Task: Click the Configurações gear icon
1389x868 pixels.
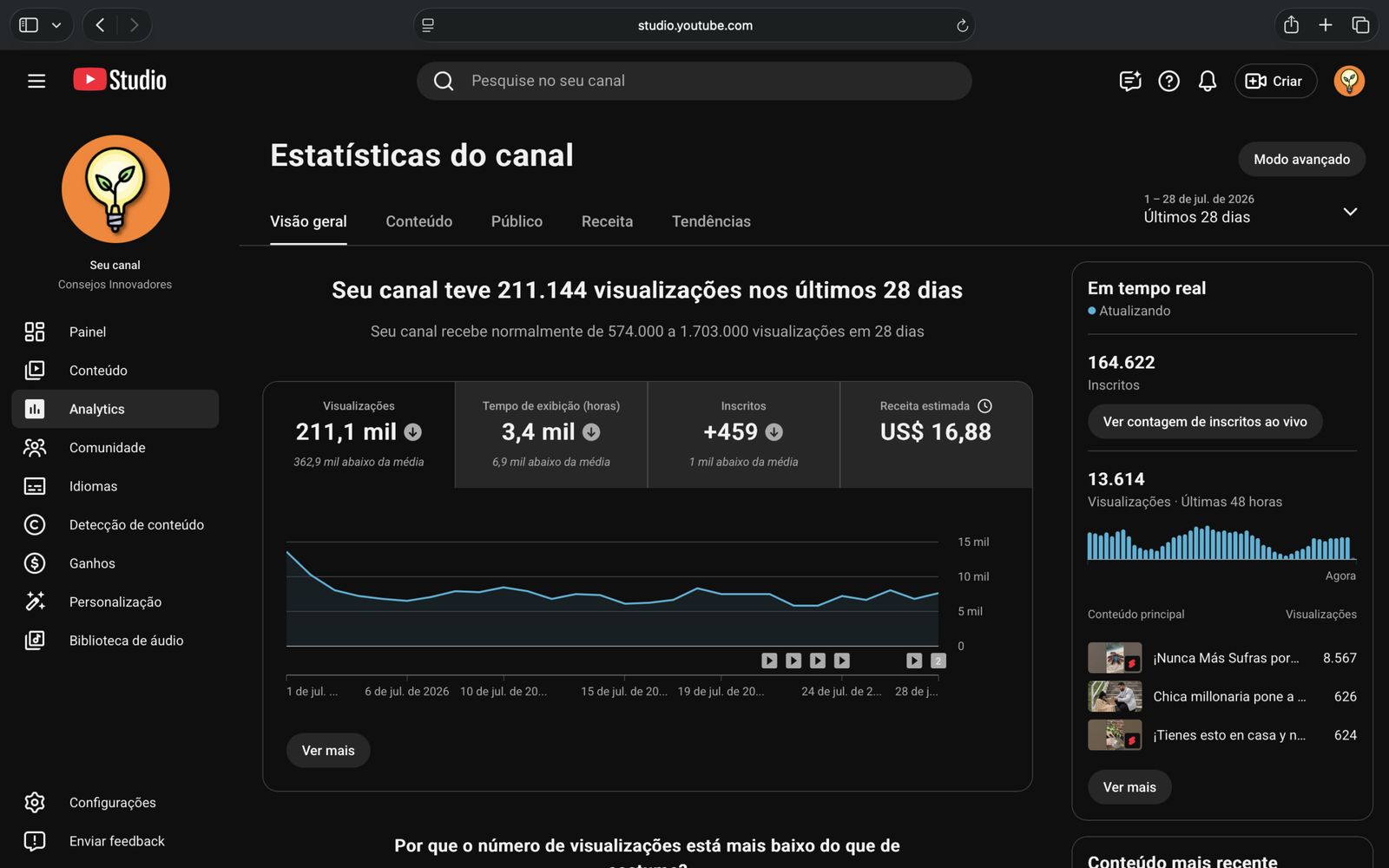Action: click(35, 802)
